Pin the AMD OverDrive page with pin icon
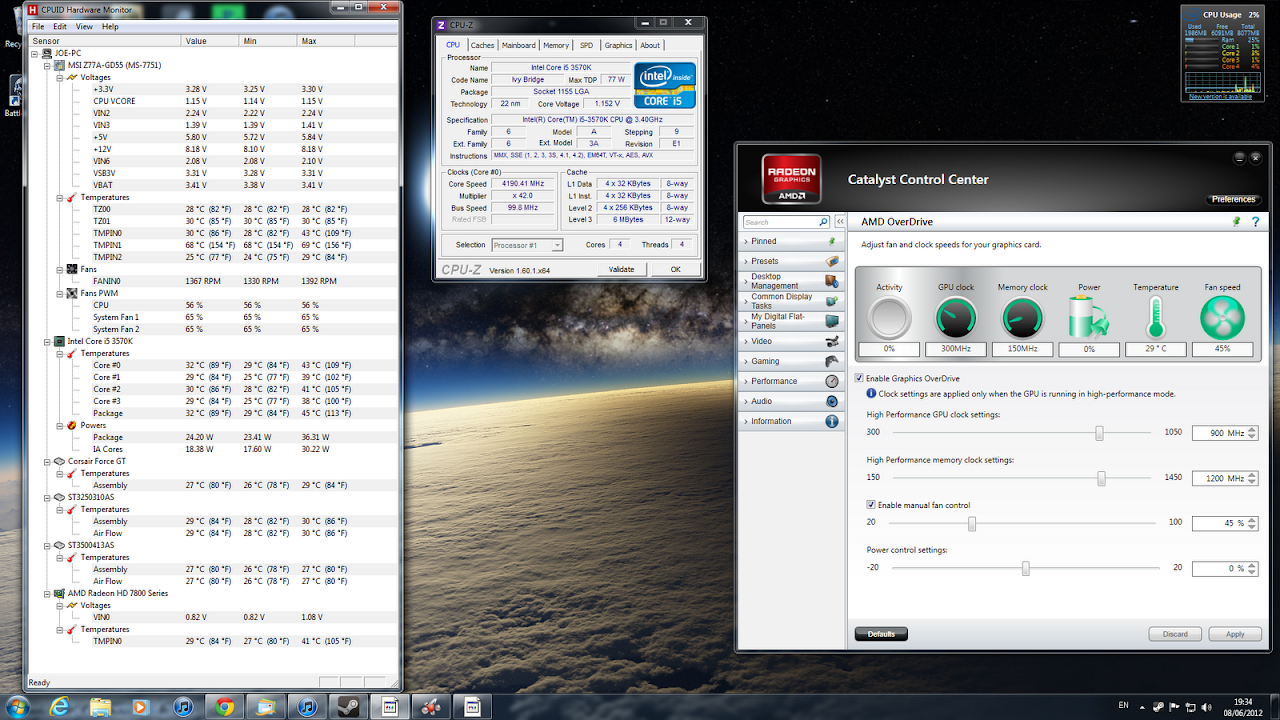The image size is (1280, 720). tap(1236, 221)
